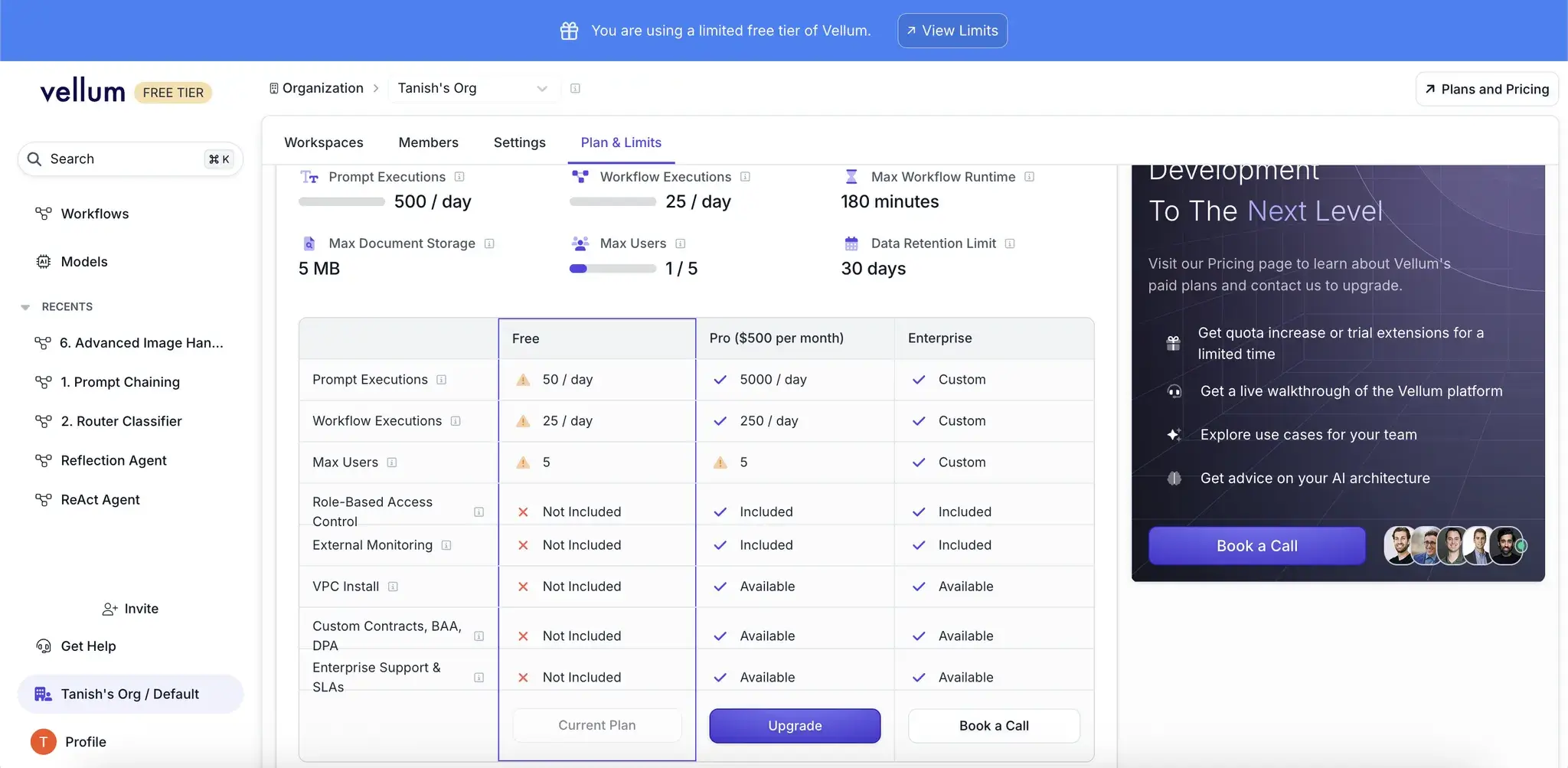
Task: Click info icon beside Max Workflow Runtime
Action: [x=1029, y=177]
